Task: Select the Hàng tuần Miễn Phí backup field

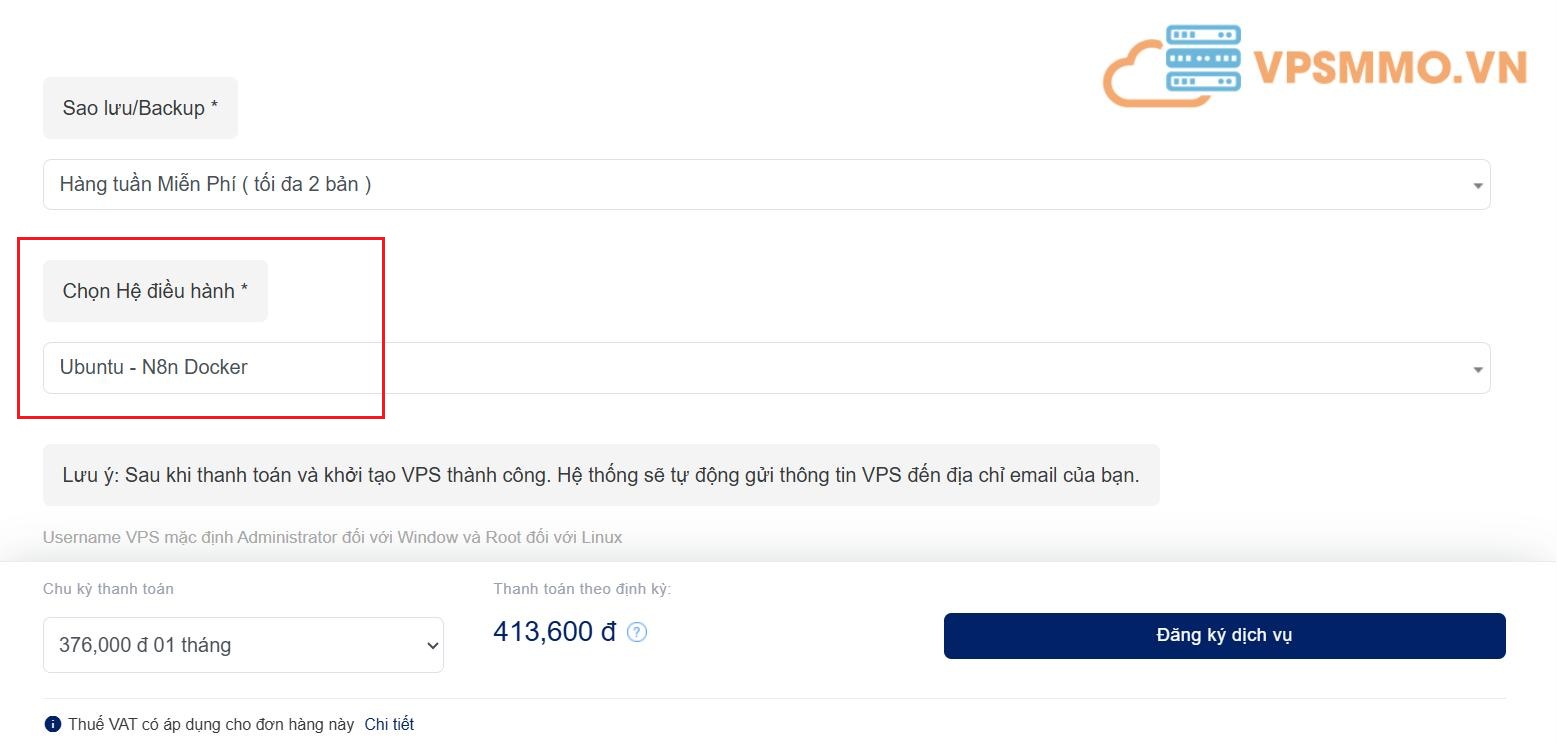Action: (x=767, y=185)
